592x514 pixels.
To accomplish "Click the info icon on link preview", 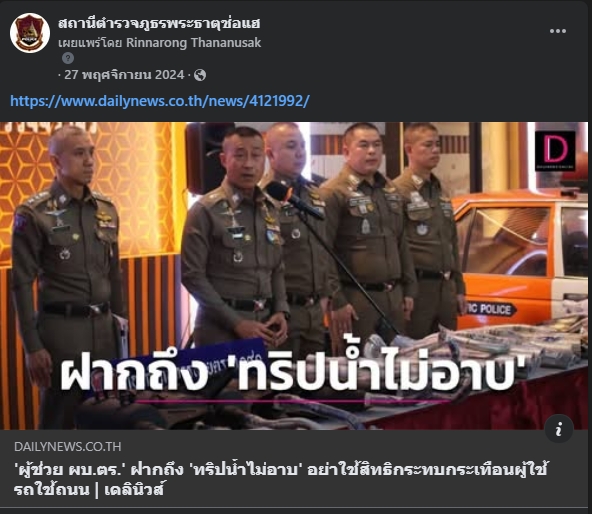I will (x=559, y=429).
